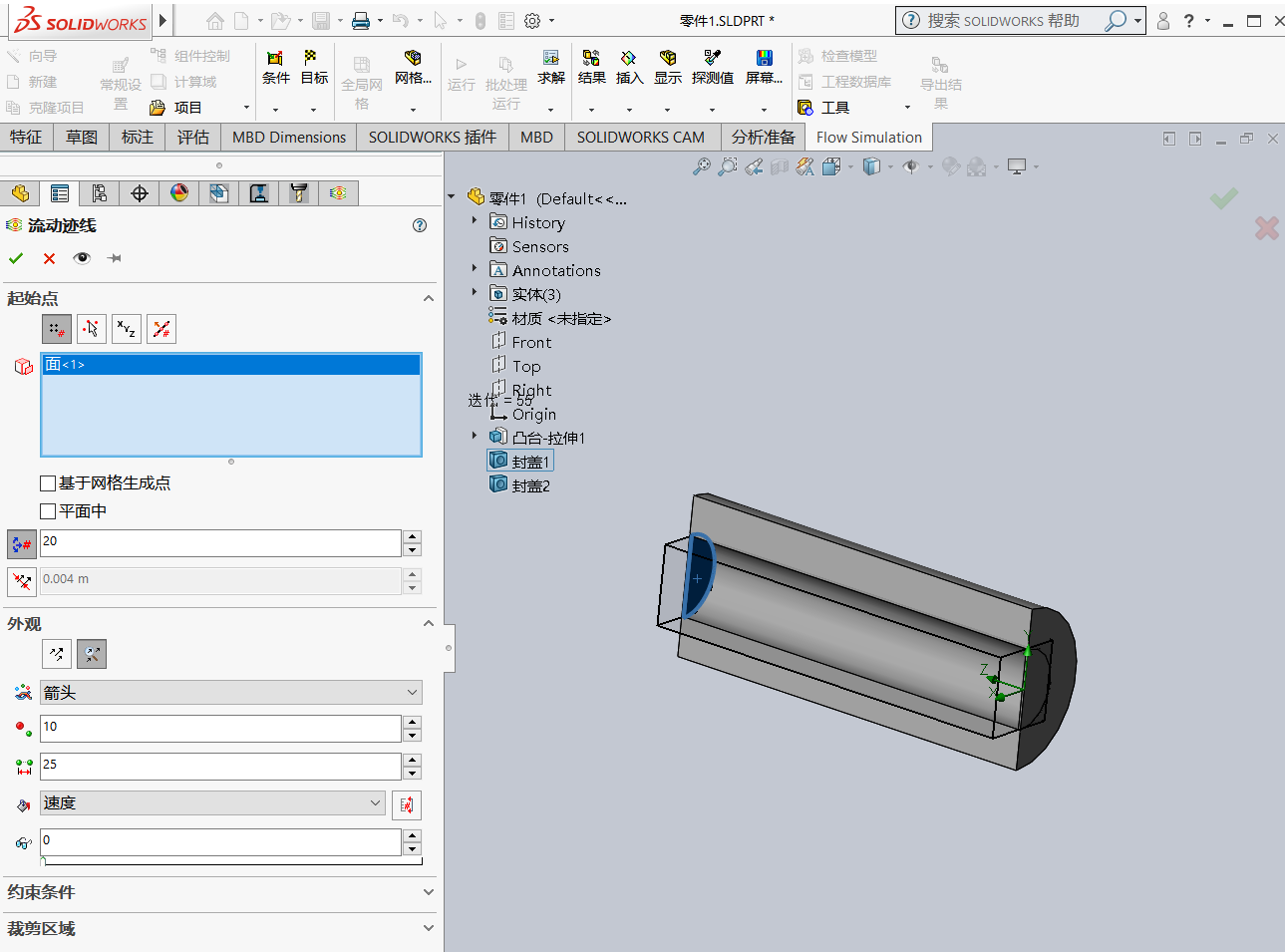The width and height of the screenshot is (1285, 952).
Task: Open the 条件 (Conditions) tool
Action: coord(275,68)
